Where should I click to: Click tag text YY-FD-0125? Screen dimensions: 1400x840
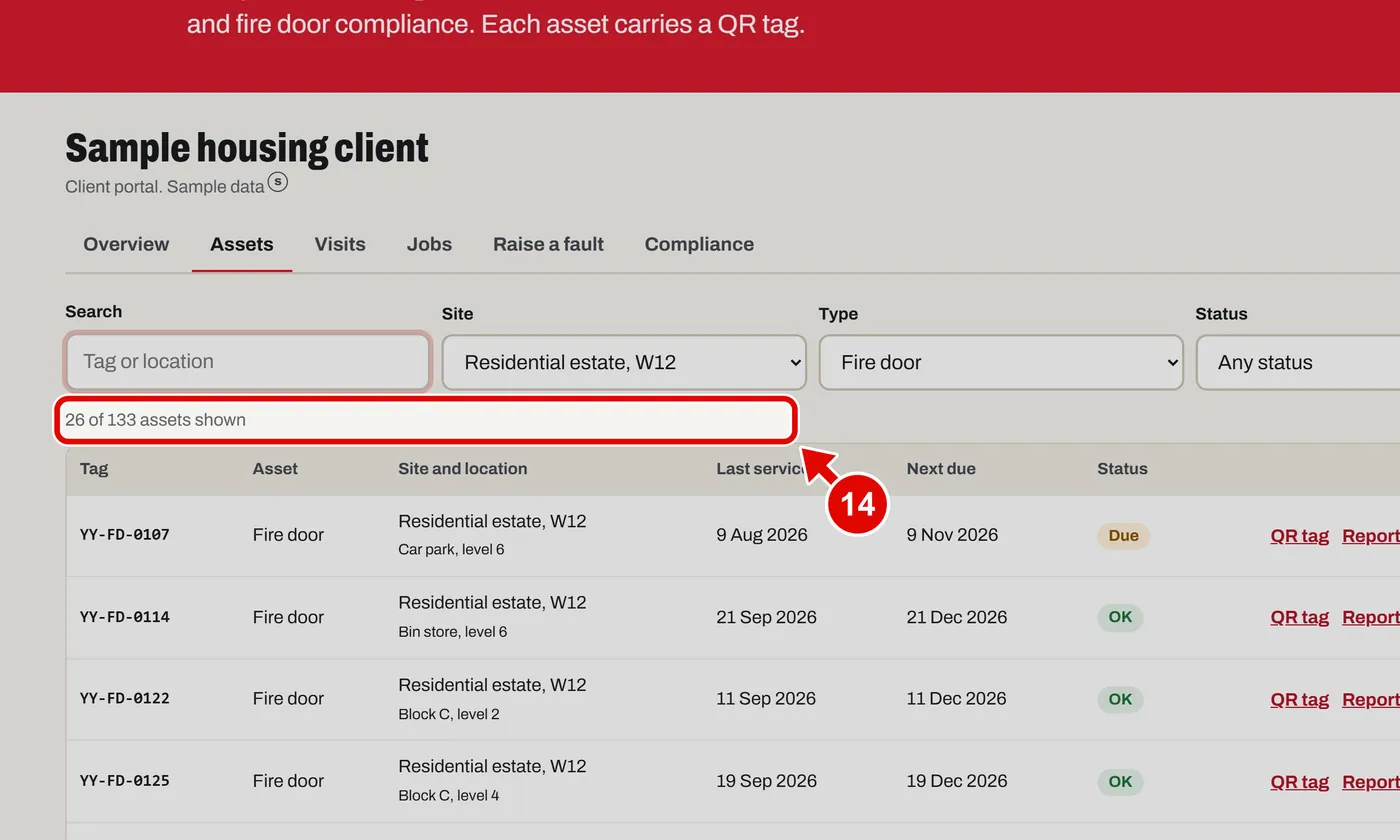click(125, 781)
